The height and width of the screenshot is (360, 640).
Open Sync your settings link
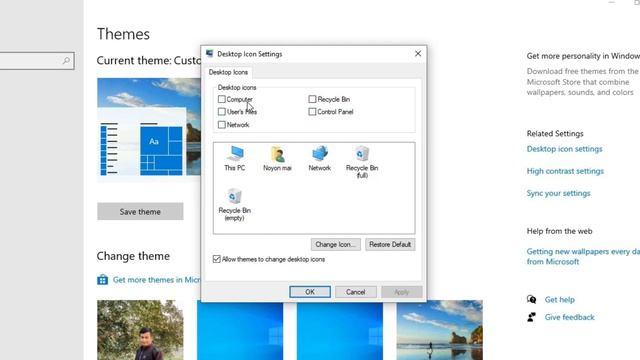[558, 193]
